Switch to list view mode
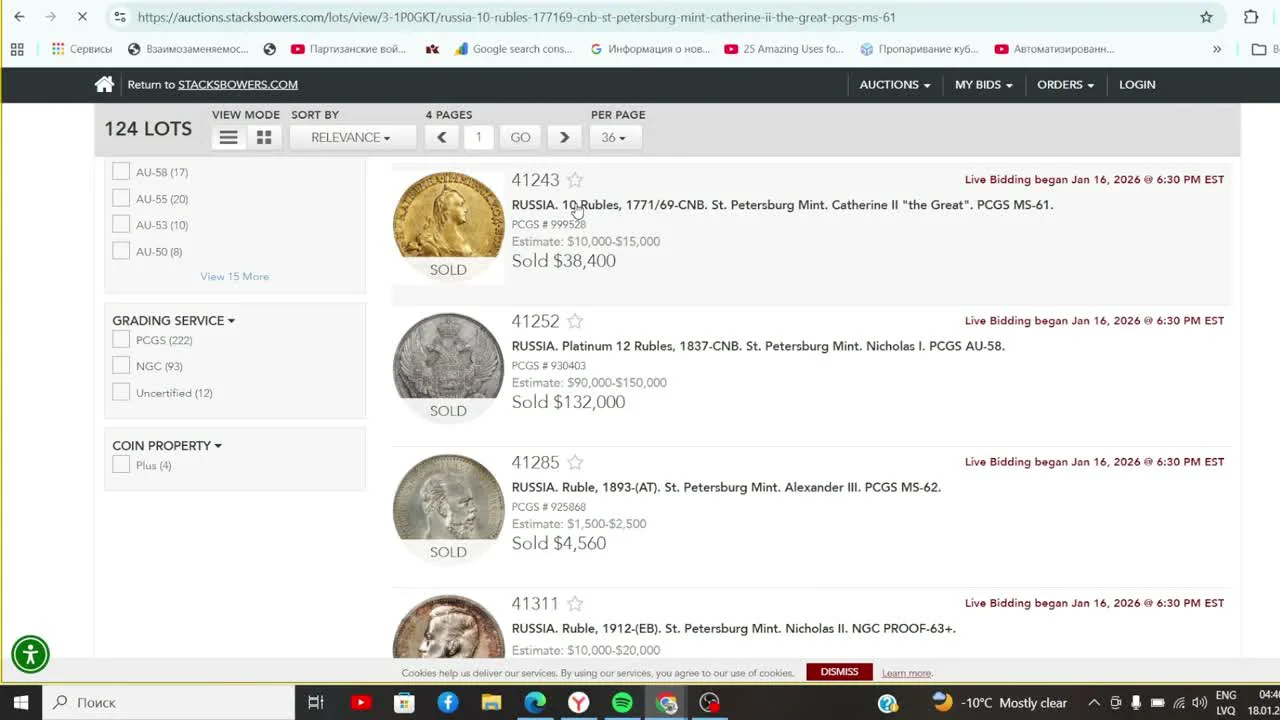Viewport: 1280px width, 720px height. [229, 138]
